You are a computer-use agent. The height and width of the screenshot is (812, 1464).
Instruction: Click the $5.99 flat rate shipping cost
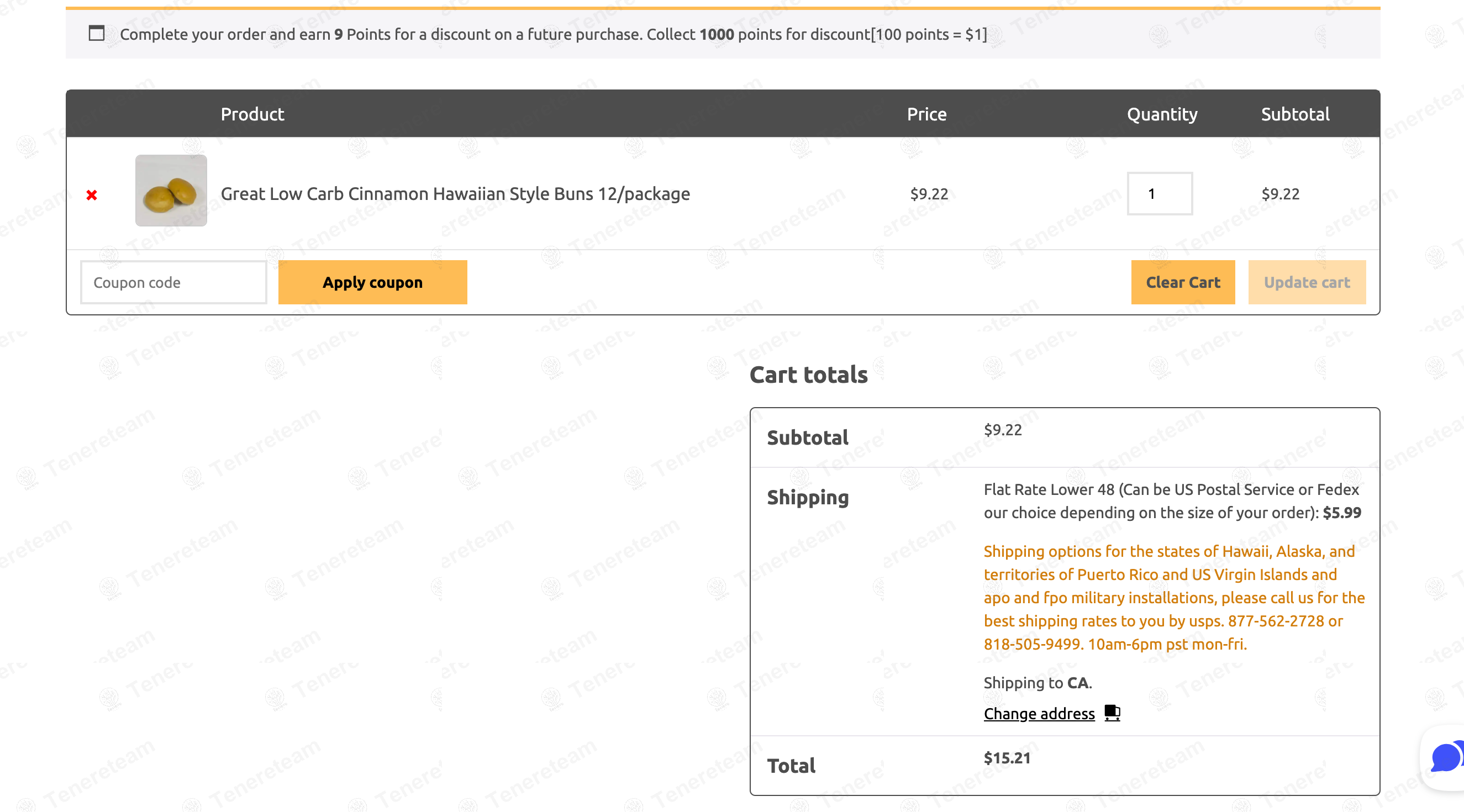(x=1341, y=513)
